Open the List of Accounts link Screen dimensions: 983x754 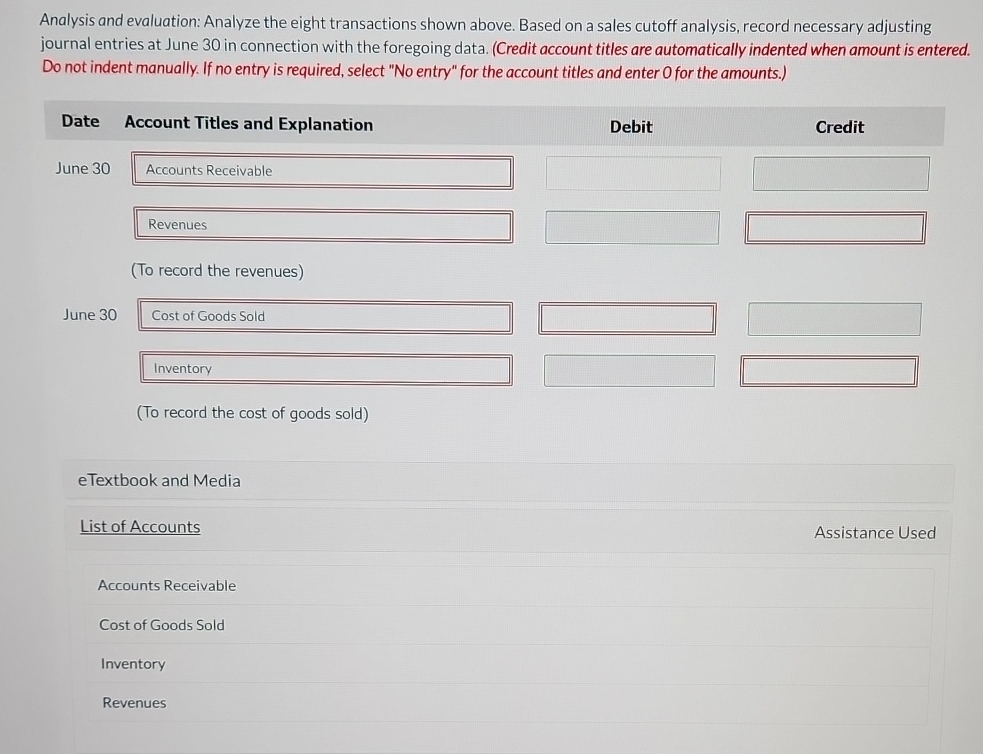(x=140, y=526)
